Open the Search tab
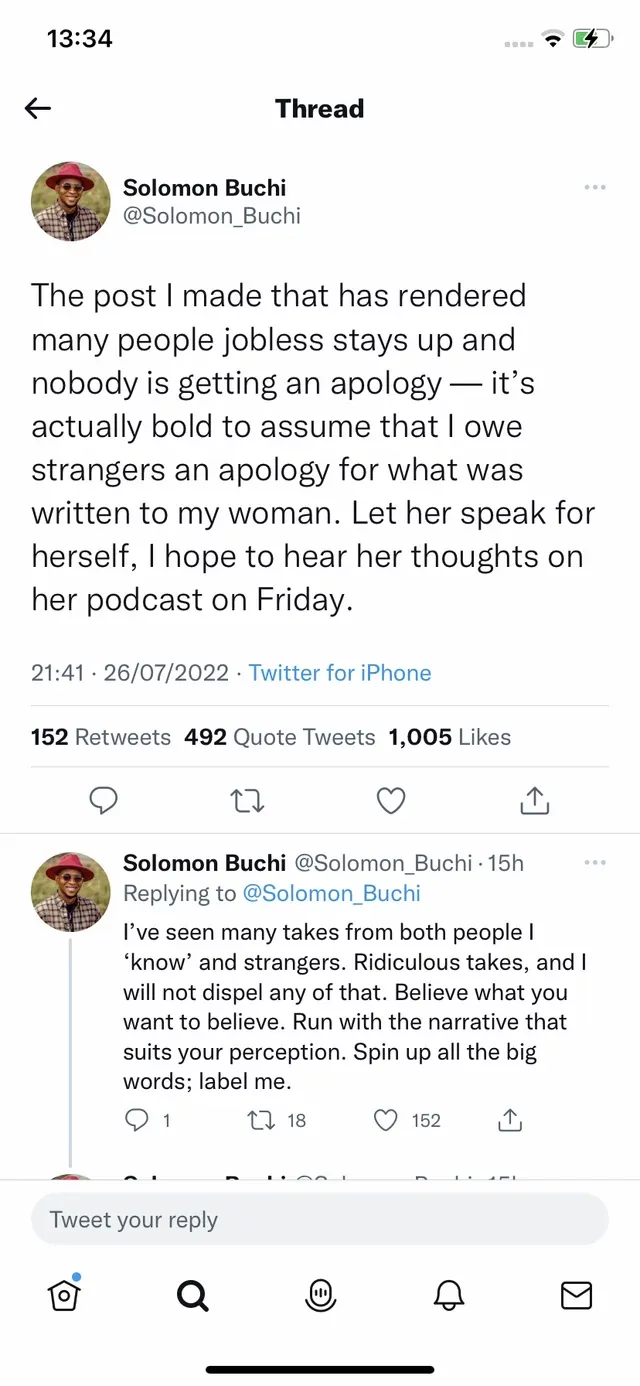The width and height of the screenshot is (640, 1386). pyautogui.click(x=192, y=1295)
